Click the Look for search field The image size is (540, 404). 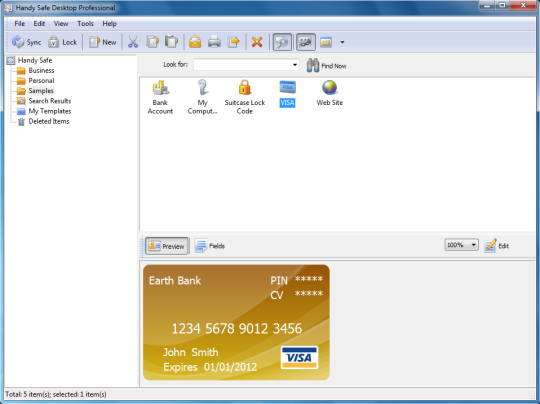pos(242,65)
